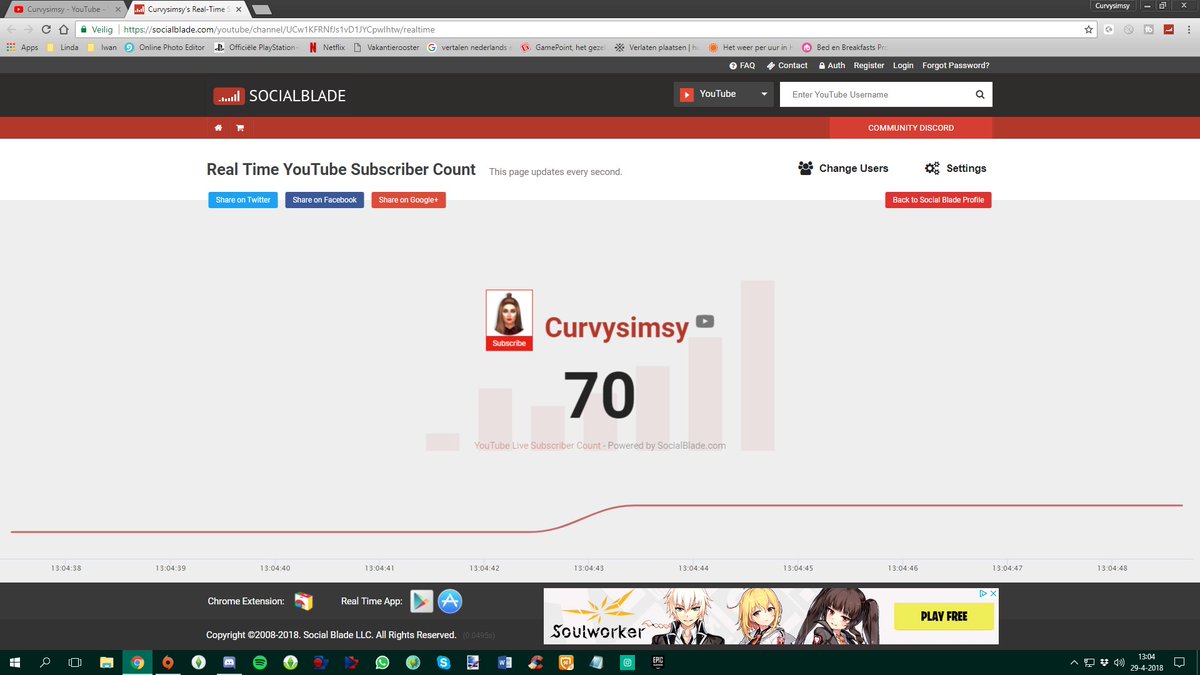This screenshot has width=1200, height=675.
Task: Open a new Chrome tab
Action: pos(263,10)
